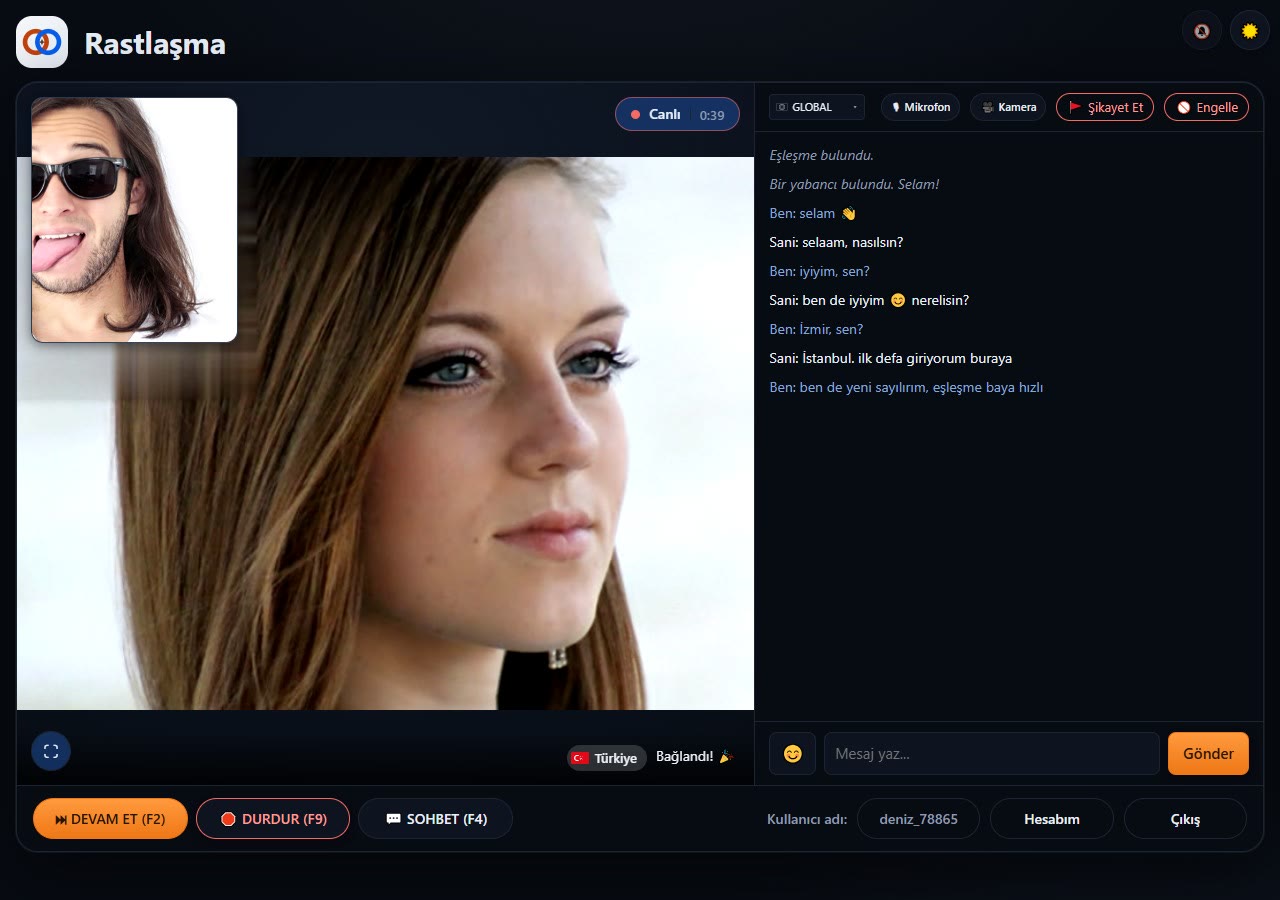Report user with Şikayet Et
The height and width of the screenshot is (900, 1280).
(x=1105, y=107)
